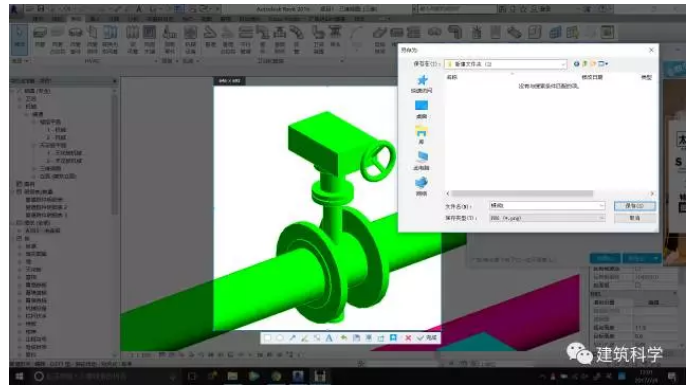The image size is (693, 387).
Task: Click the Cancel button in save dialog
Action: tap(634, 218)
